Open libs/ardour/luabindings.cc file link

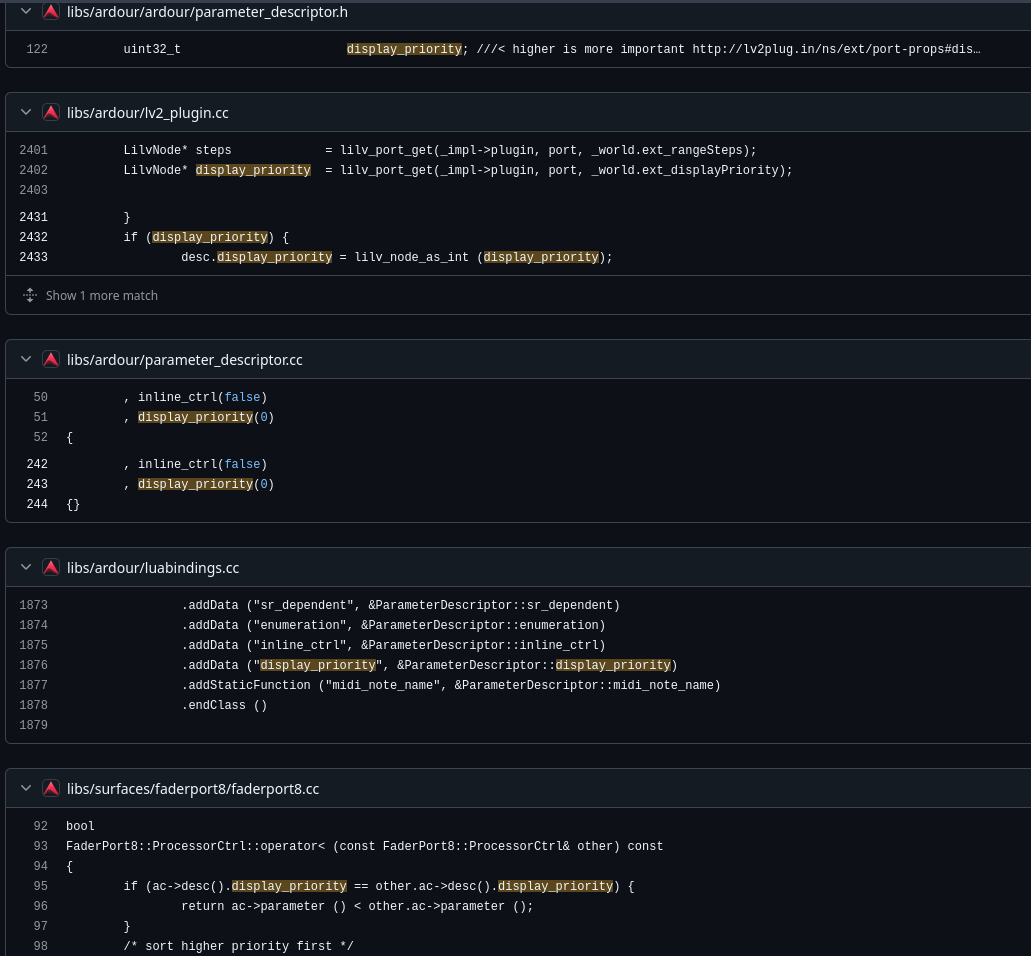153,567
